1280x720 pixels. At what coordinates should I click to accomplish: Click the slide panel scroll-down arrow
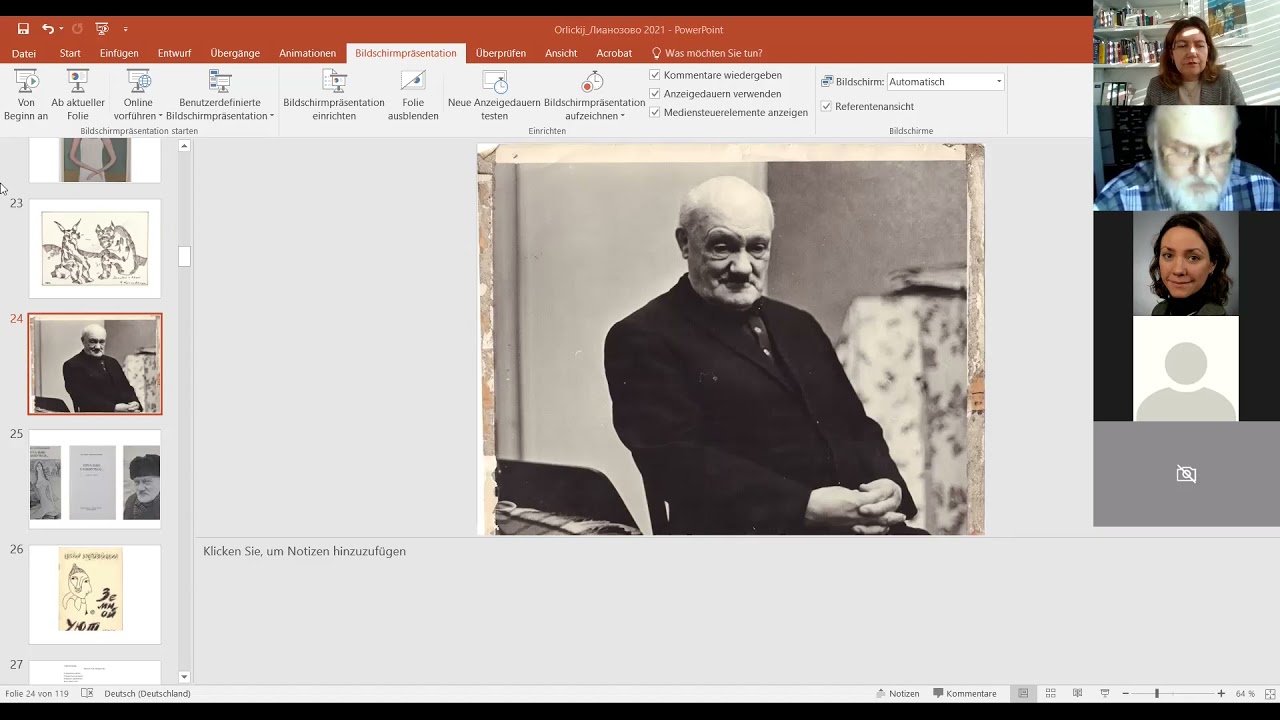(184, 677)
